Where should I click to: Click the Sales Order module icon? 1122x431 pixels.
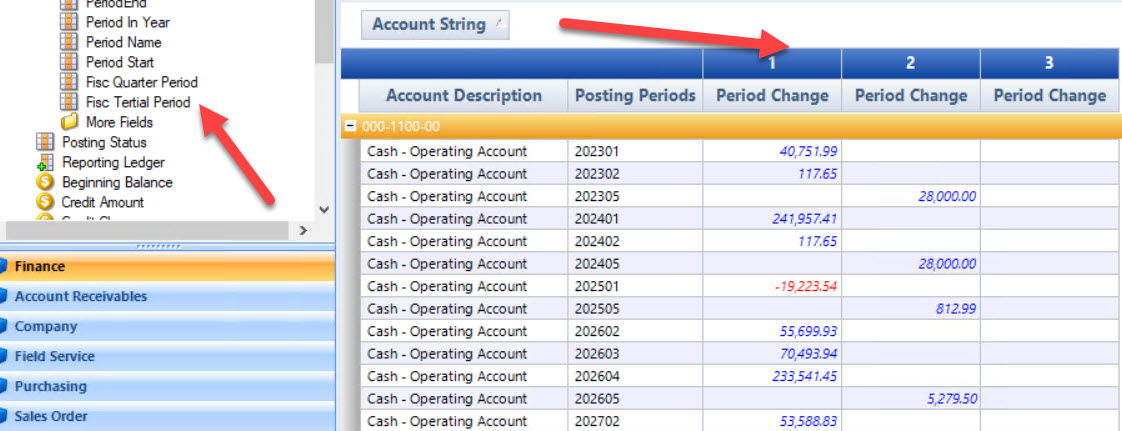coord(4,417)
